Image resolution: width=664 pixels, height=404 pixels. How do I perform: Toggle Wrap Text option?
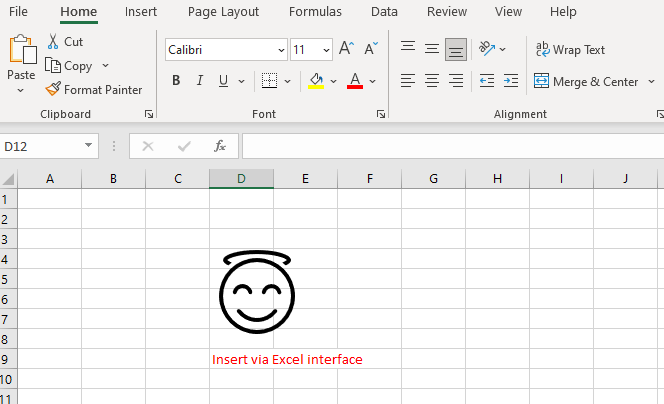point(570,49)
